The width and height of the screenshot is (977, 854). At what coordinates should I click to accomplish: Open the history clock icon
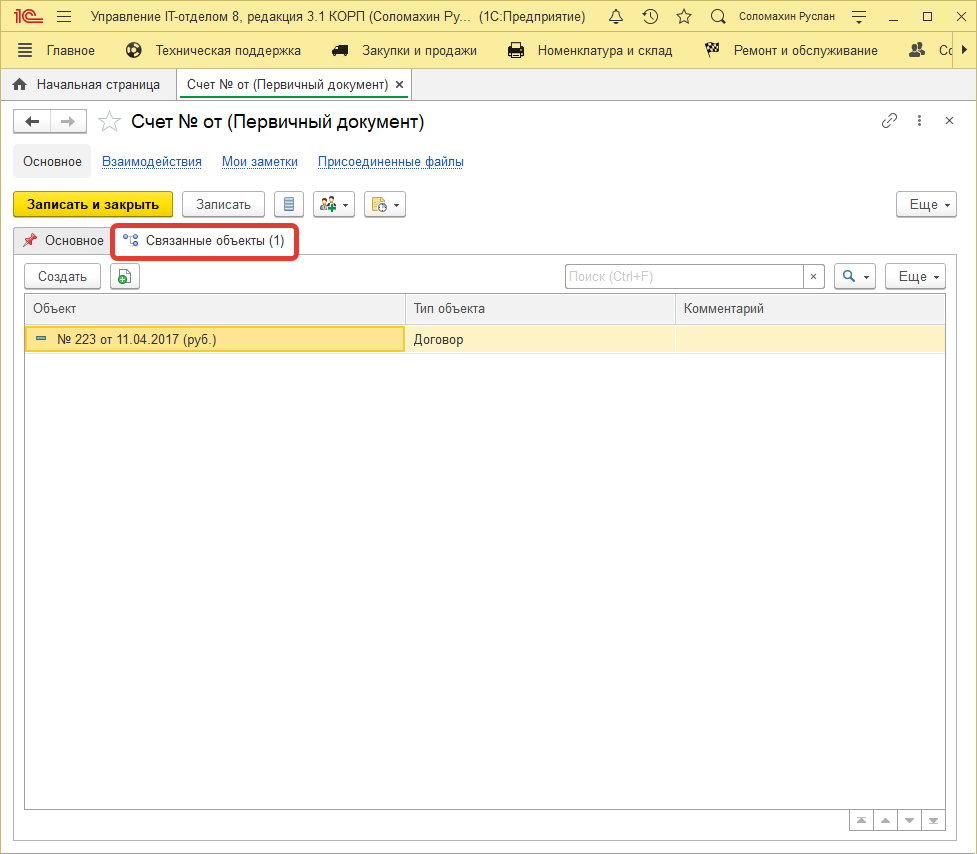point(650,17)
